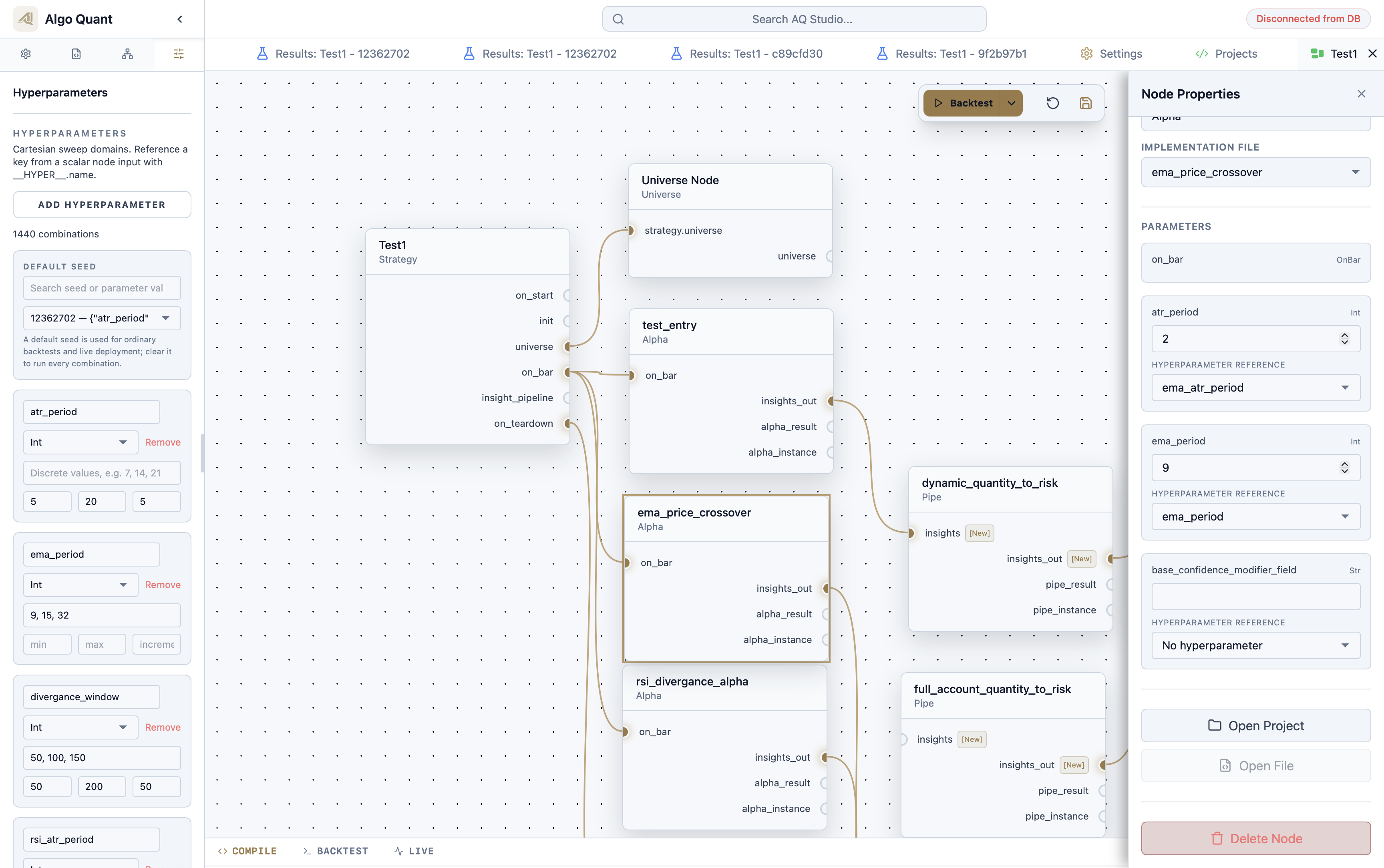
Task: Click the left sidebar scrollbar handle
Action: pyautogui.click(x=203, y=454)
